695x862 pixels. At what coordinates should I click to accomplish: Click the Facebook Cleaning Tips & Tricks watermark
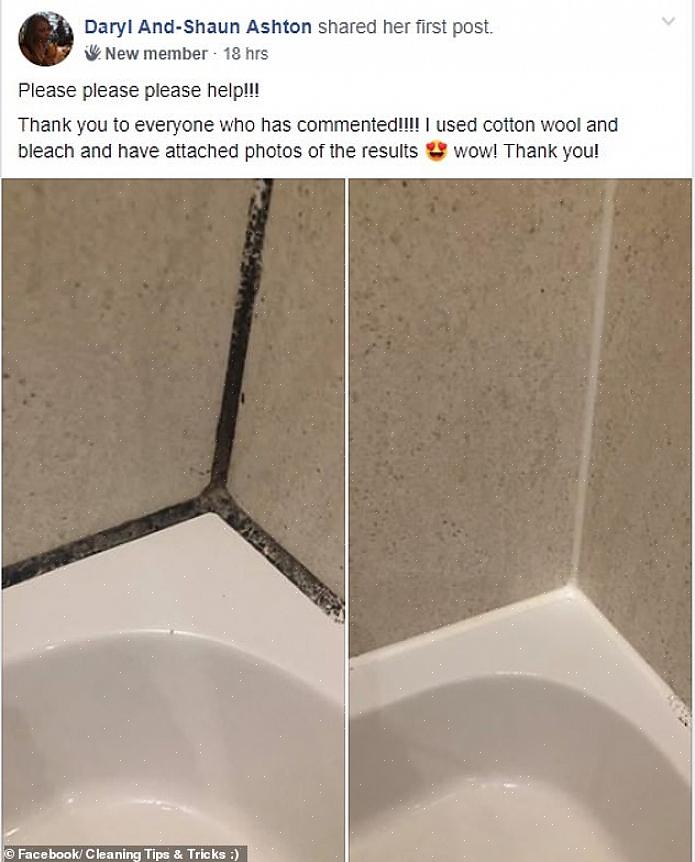[124, 854]
